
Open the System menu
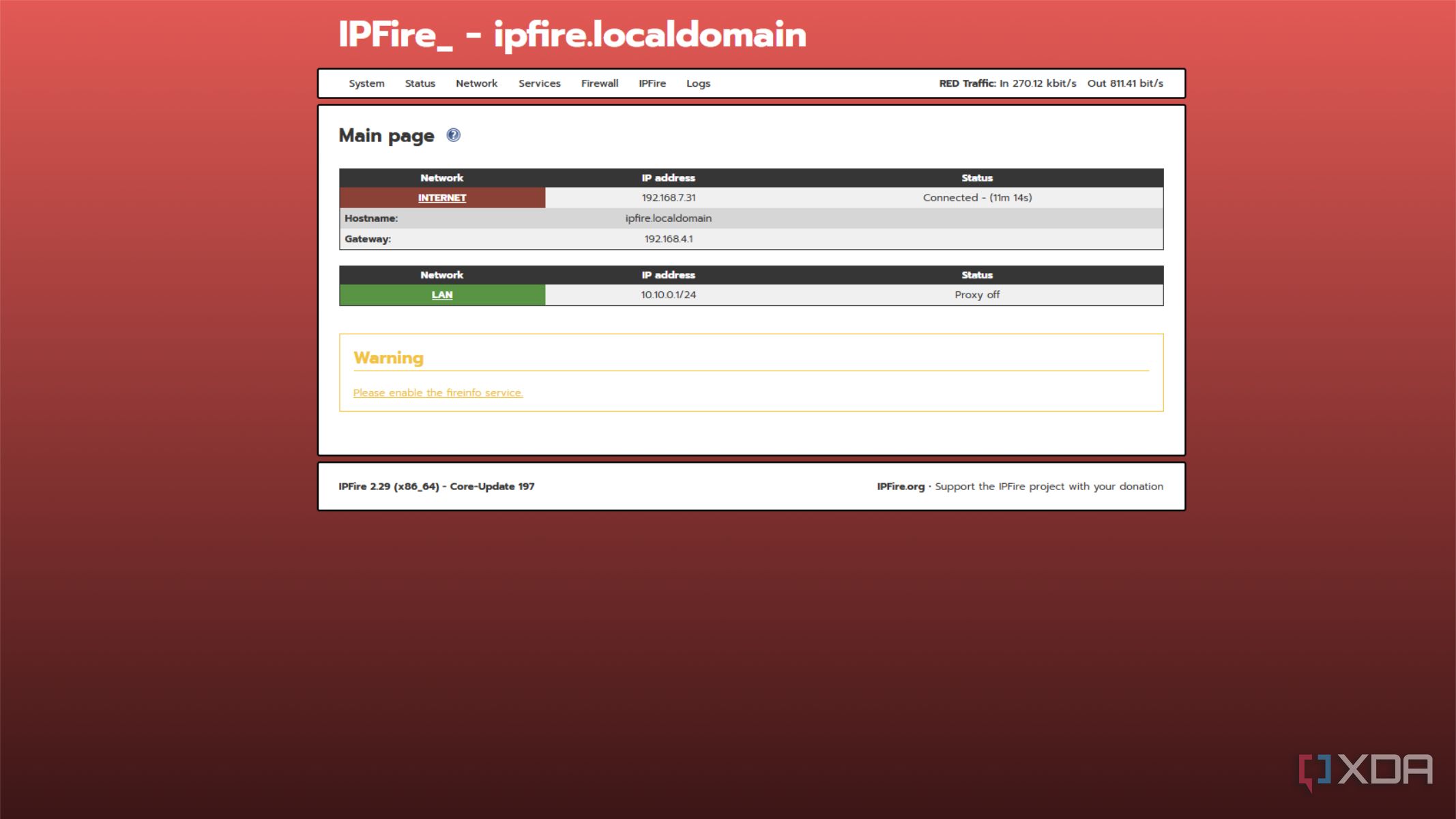366,83
